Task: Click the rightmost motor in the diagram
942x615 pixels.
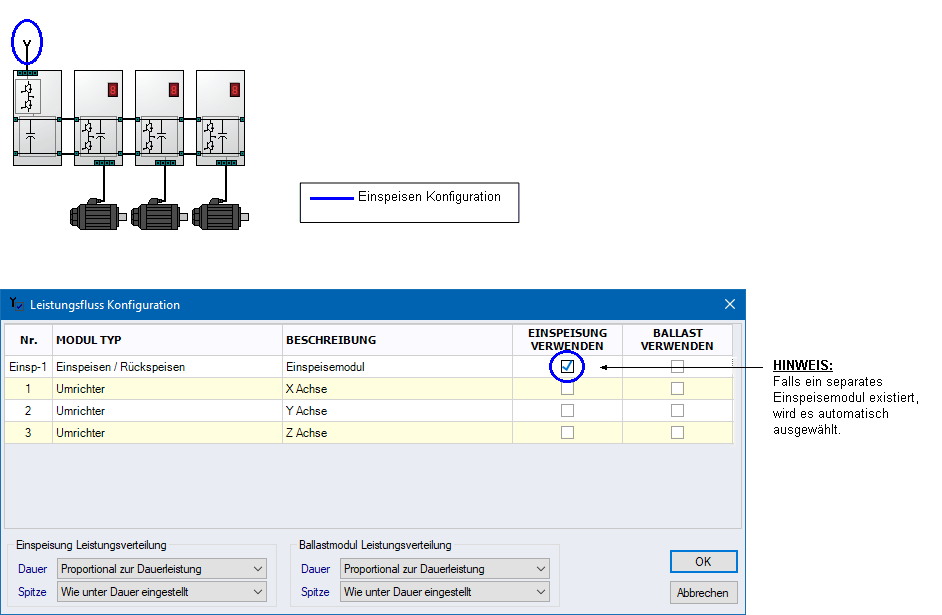Action: coord(218,214)
